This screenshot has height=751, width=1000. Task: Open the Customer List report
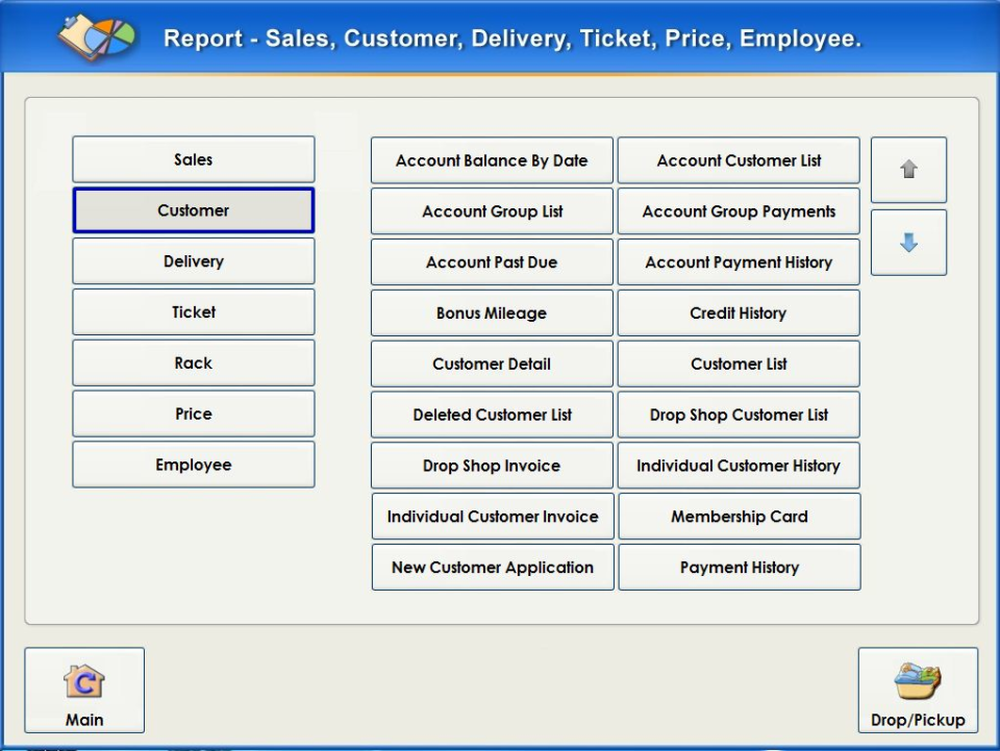pos(739,364)
